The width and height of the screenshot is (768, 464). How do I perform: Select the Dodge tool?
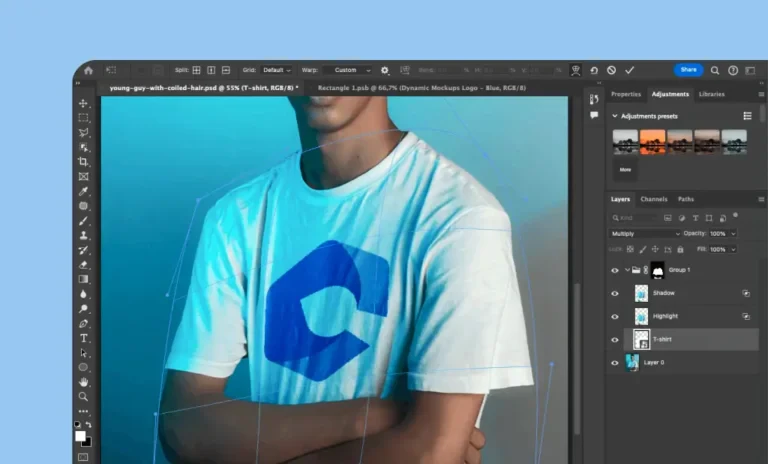(83, 309)
